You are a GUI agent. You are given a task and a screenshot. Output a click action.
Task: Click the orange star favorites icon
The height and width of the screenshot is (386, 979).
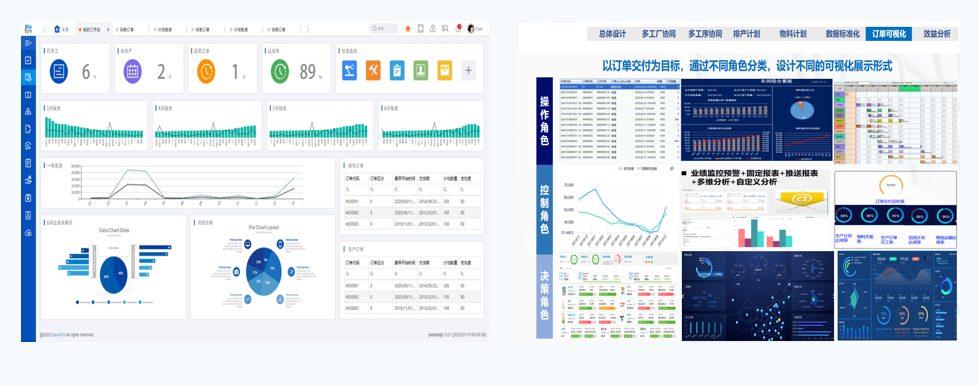pyautogui.click(x=408, y=29)
